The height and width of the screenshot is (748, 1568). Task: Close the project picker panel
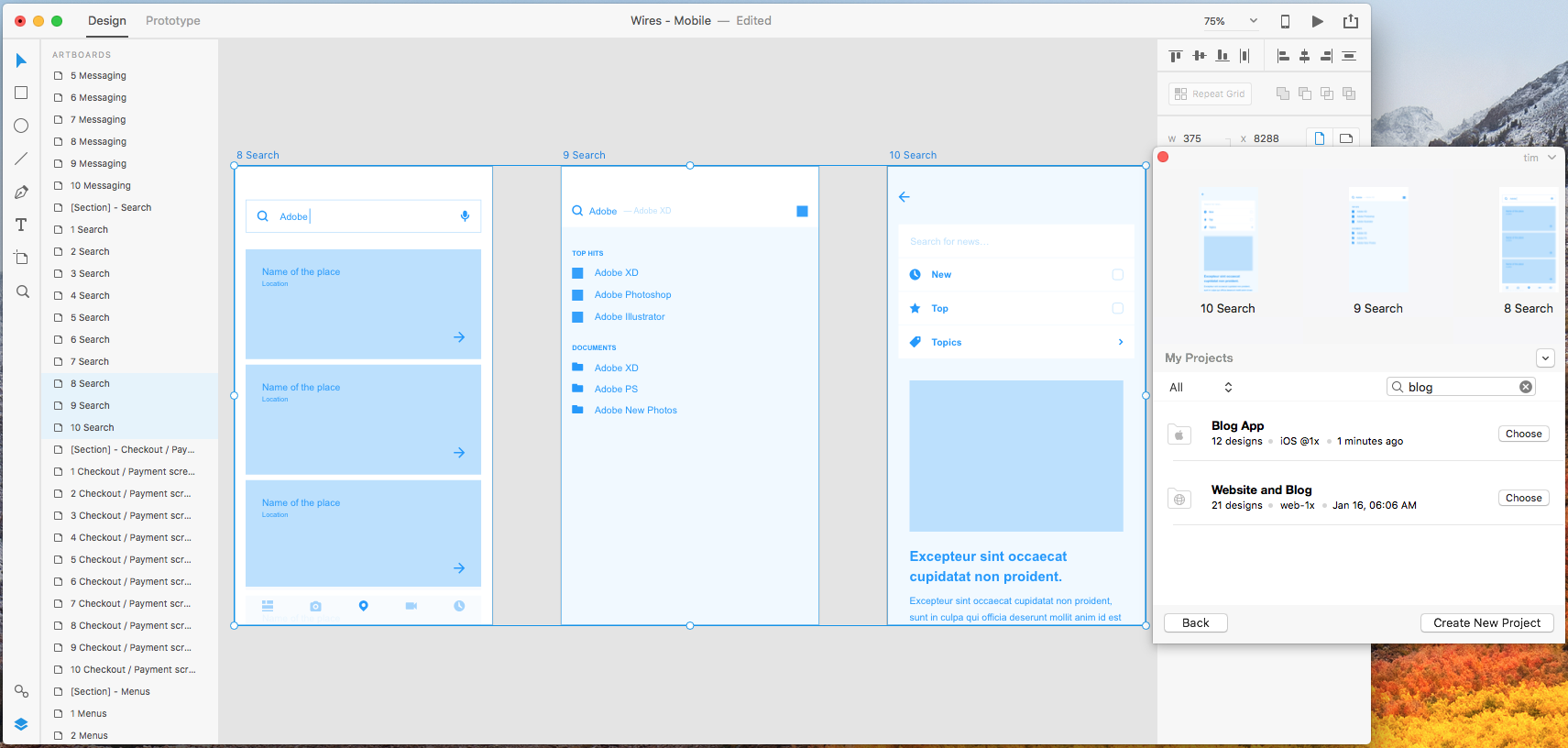[x=1163, y=157]
